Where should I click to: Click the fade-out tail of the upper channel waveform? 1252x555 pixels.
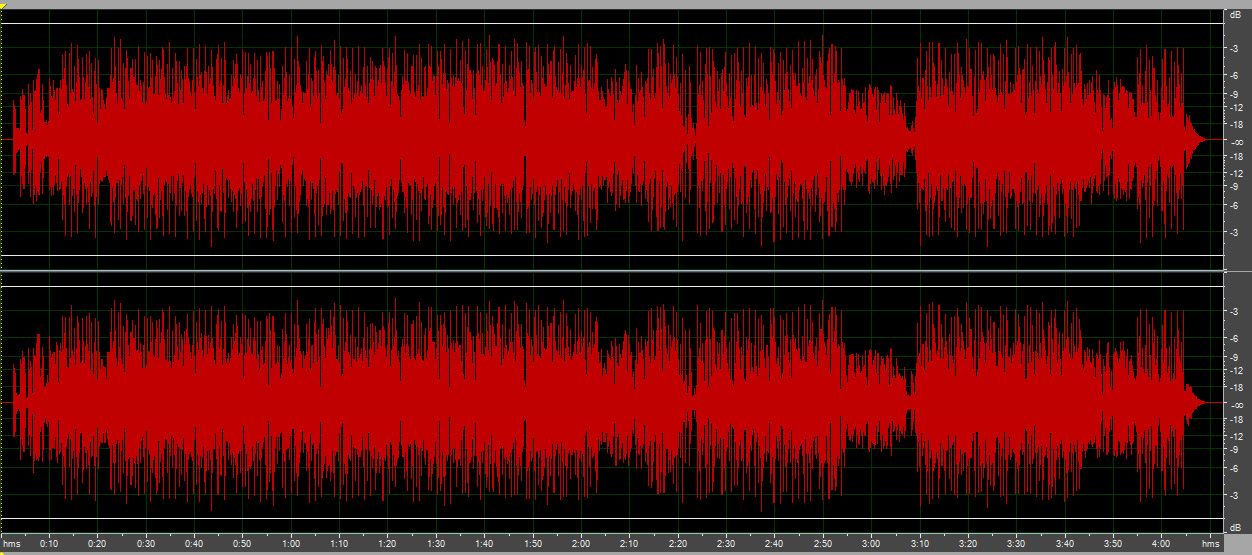1195,140
